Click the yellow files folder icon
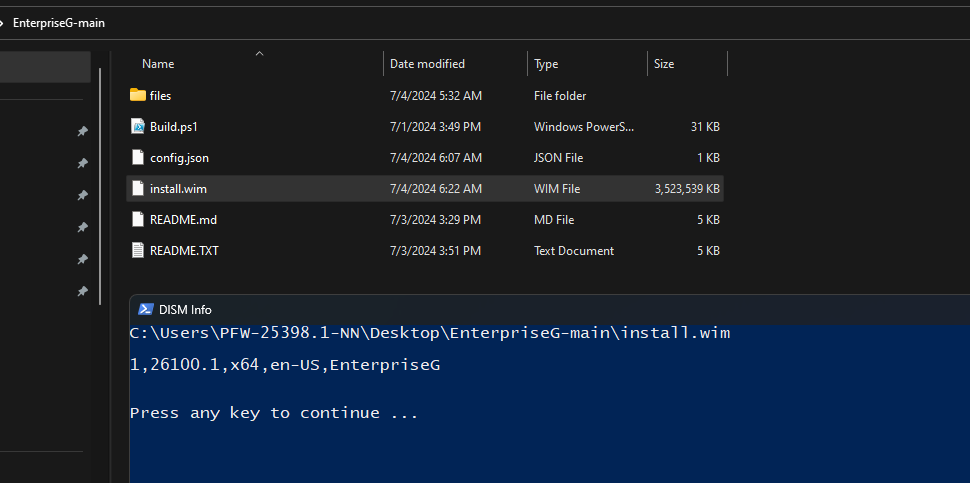This screenshot has height=483, width=970. [x=138, y=96]
